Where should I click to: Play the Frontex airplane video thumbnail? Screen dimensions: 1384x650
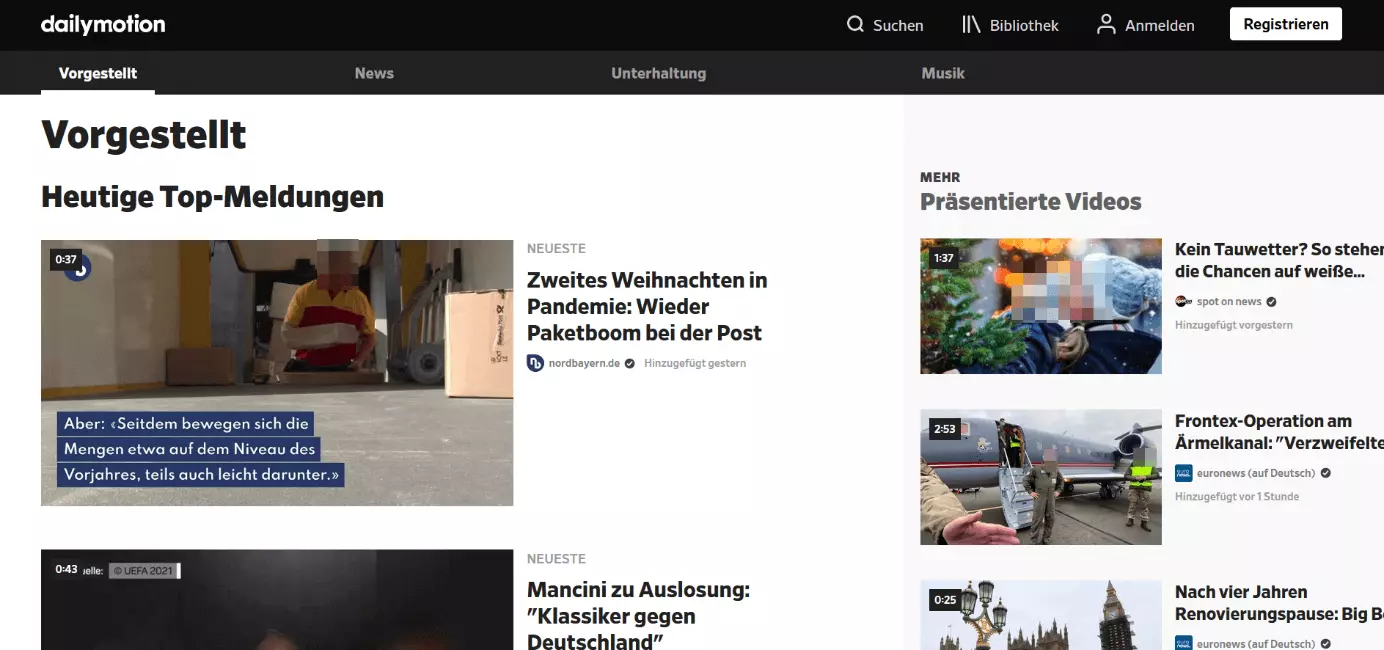tap(1040, 477)
